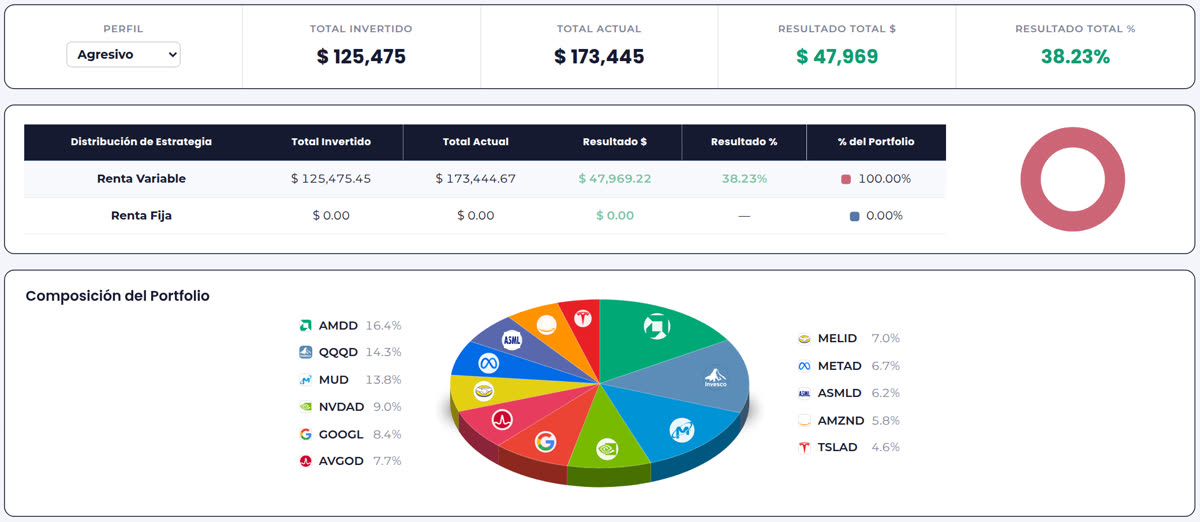Screen dimensions: 1200x522
Task: Click the GOOGL ticker label
Action: tap(341, 434)
